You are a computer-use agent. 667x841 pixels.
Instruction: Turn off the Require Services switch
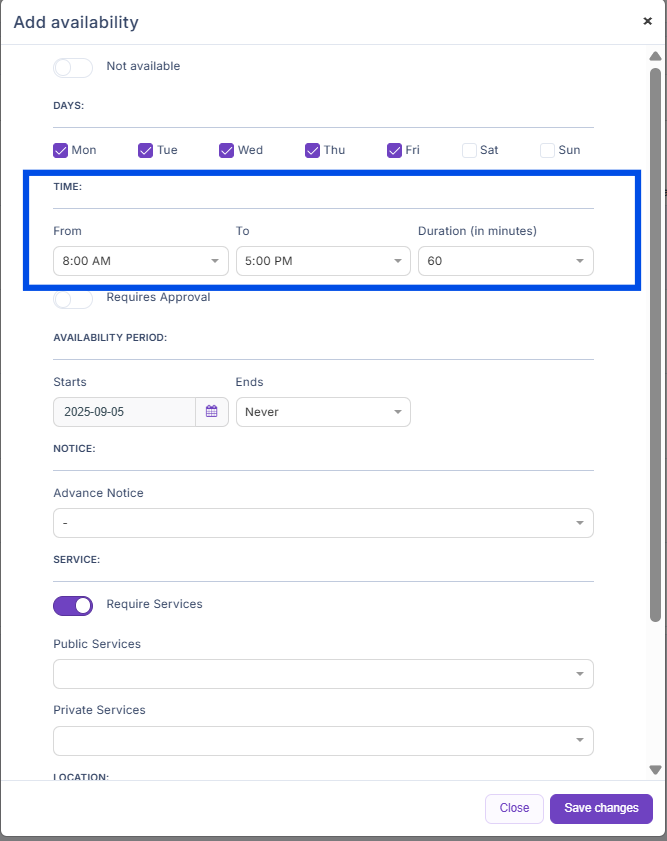pyautogui.click(x=72, y=605)
